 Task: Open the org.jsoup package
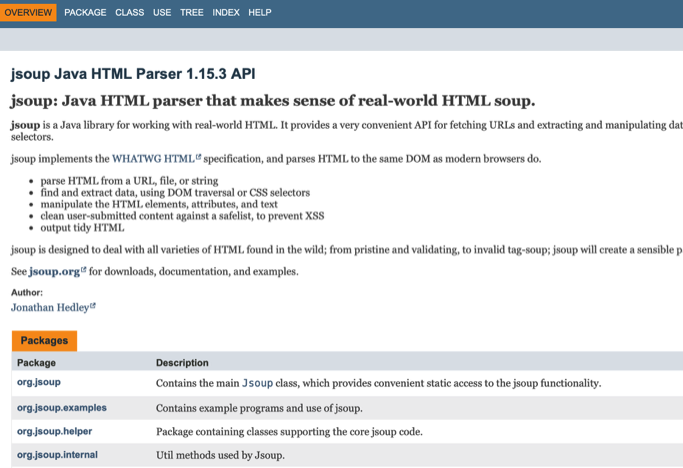tap(39, 383)
